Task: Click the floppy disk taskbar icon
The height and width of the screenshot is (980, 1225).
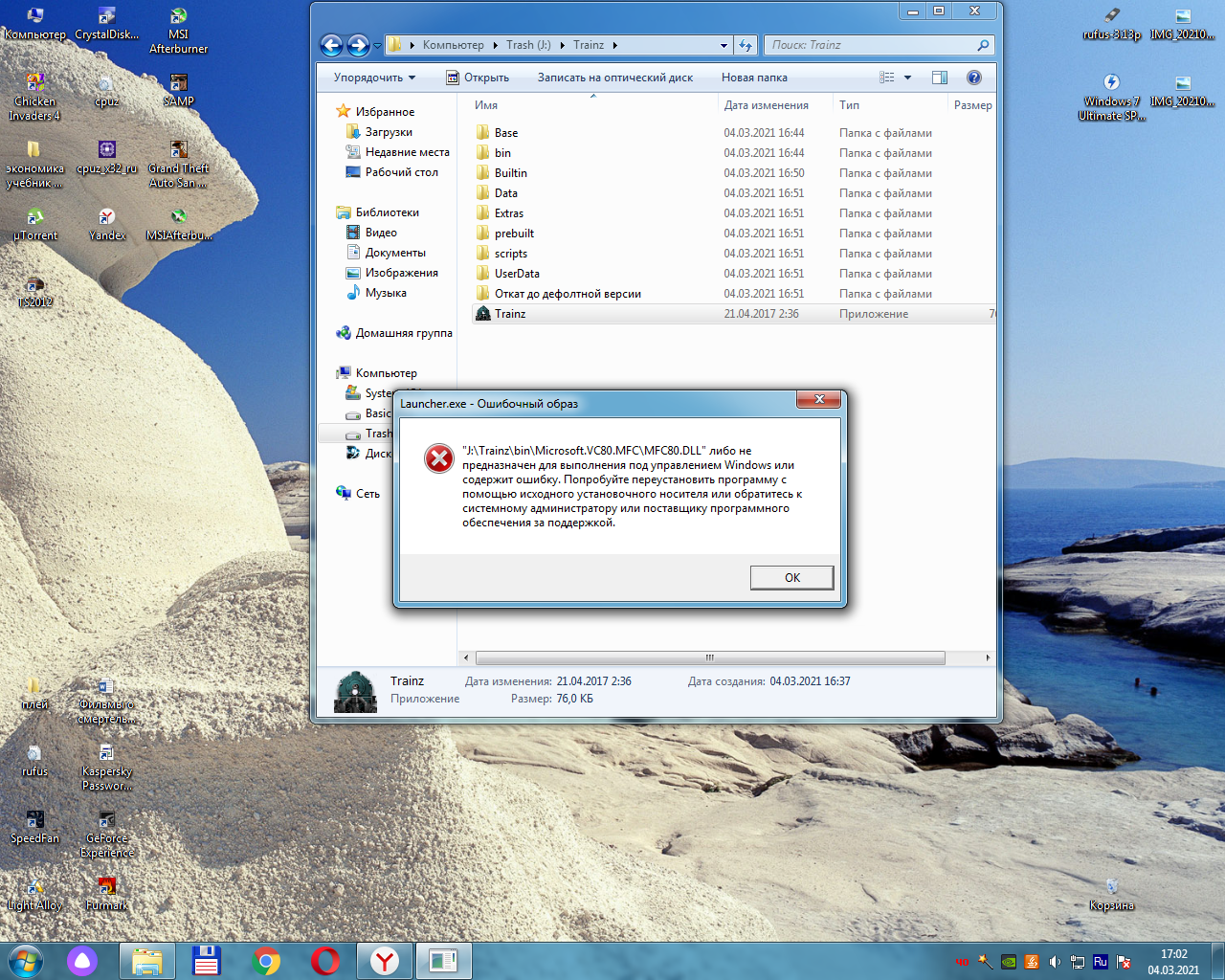Action: click(x=206, y=961)
